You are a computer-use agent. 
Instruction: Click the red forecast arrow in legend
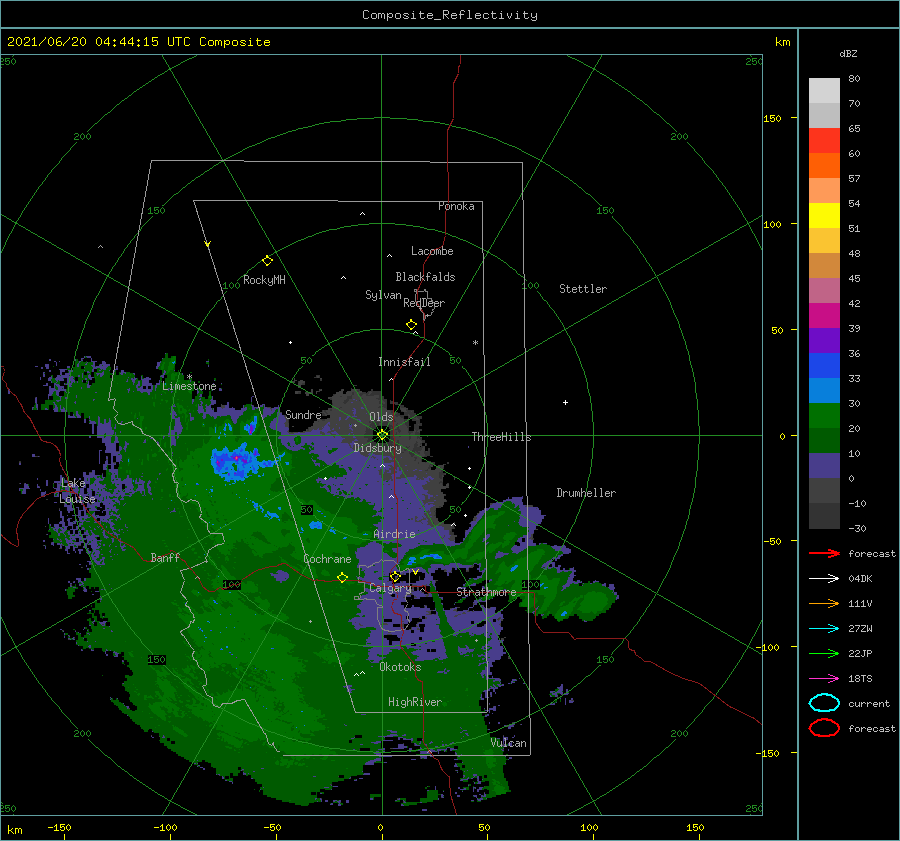tap(824, 553)
